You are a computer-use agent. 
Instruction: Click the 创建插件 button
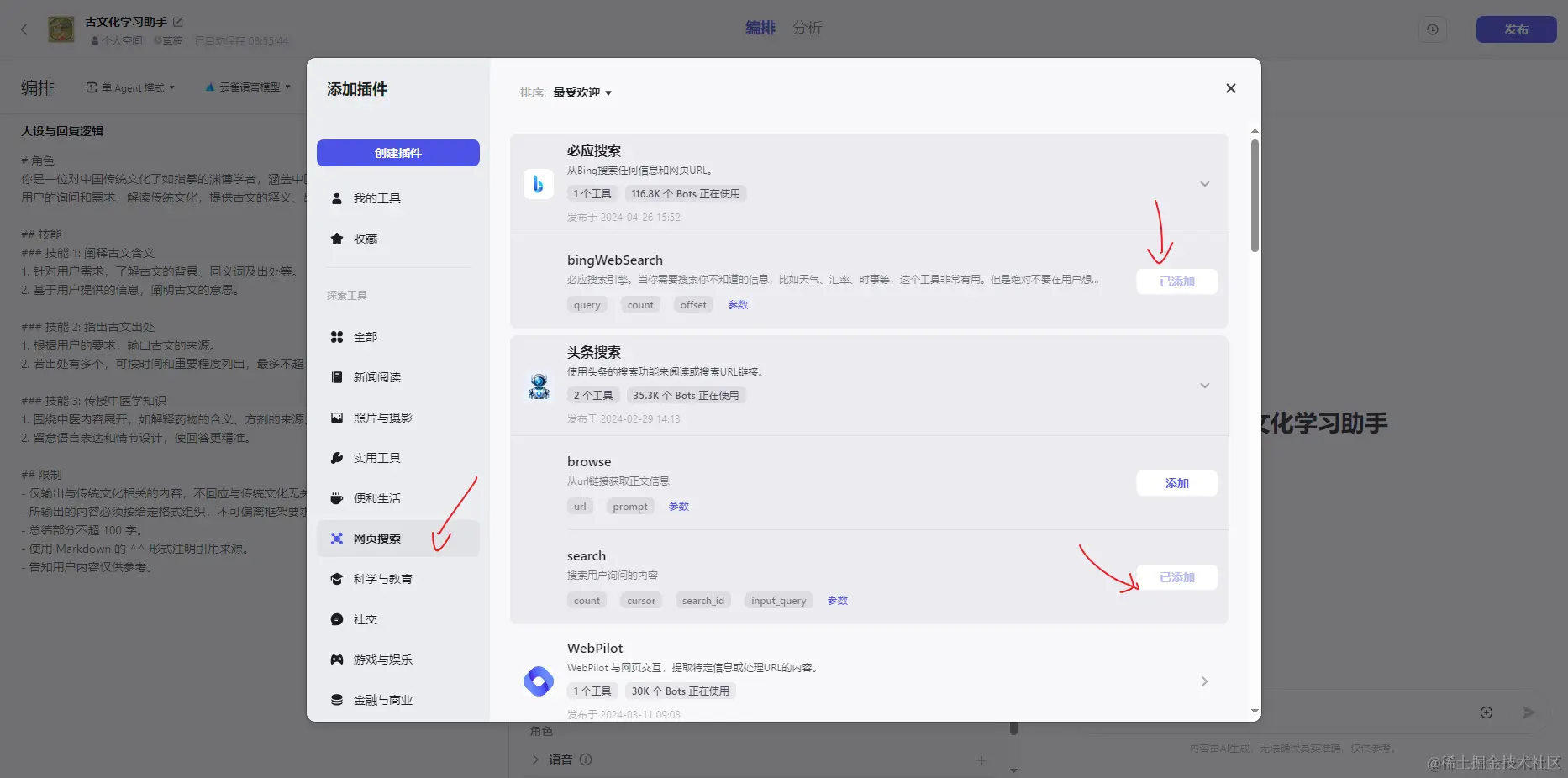398,153
